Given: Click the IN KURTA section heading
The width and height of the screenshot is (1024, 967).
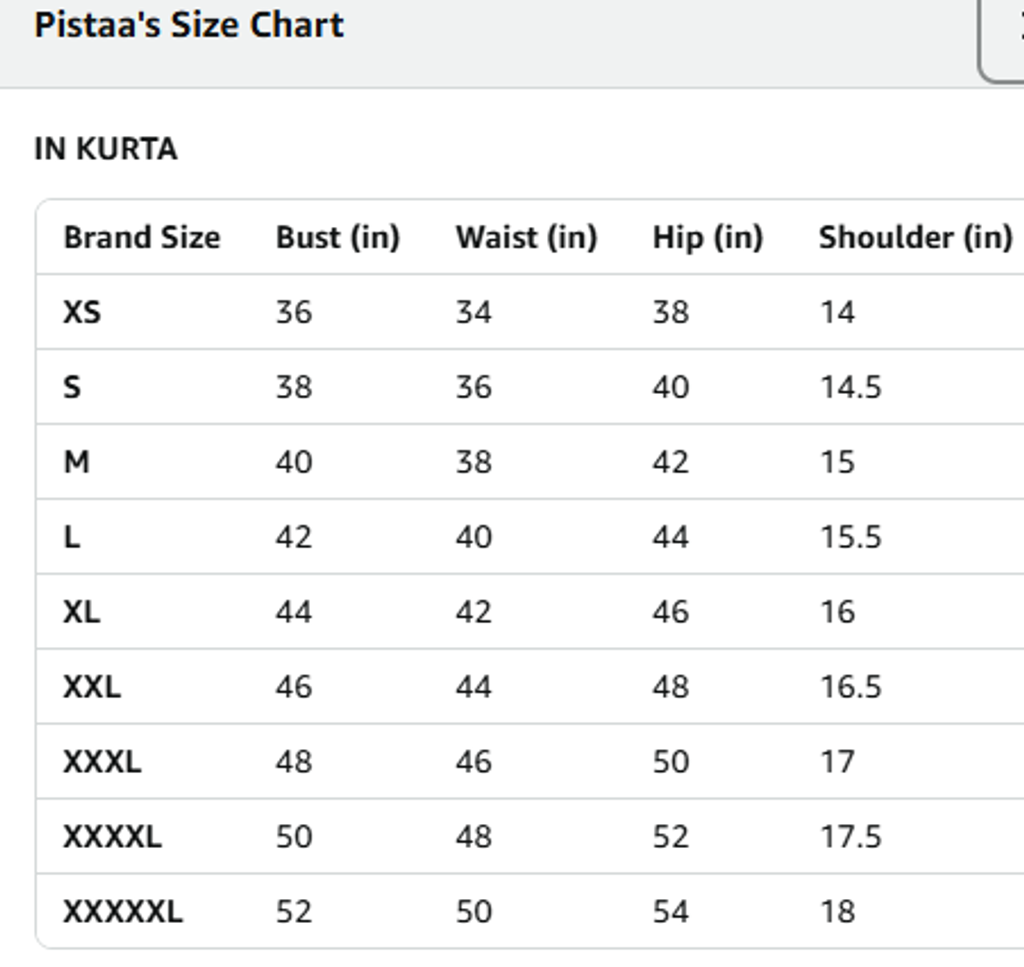Looking at the screenshot, I should coord(105,149).
